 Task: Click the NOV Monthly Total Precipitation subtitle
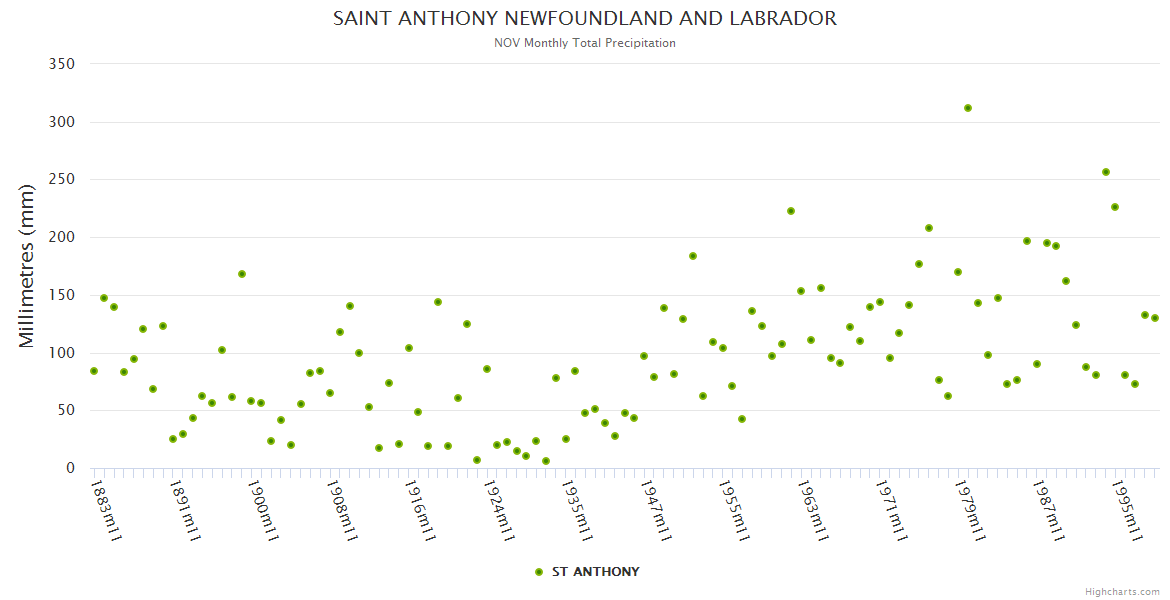pyautogui.click(x=585, y=43)
